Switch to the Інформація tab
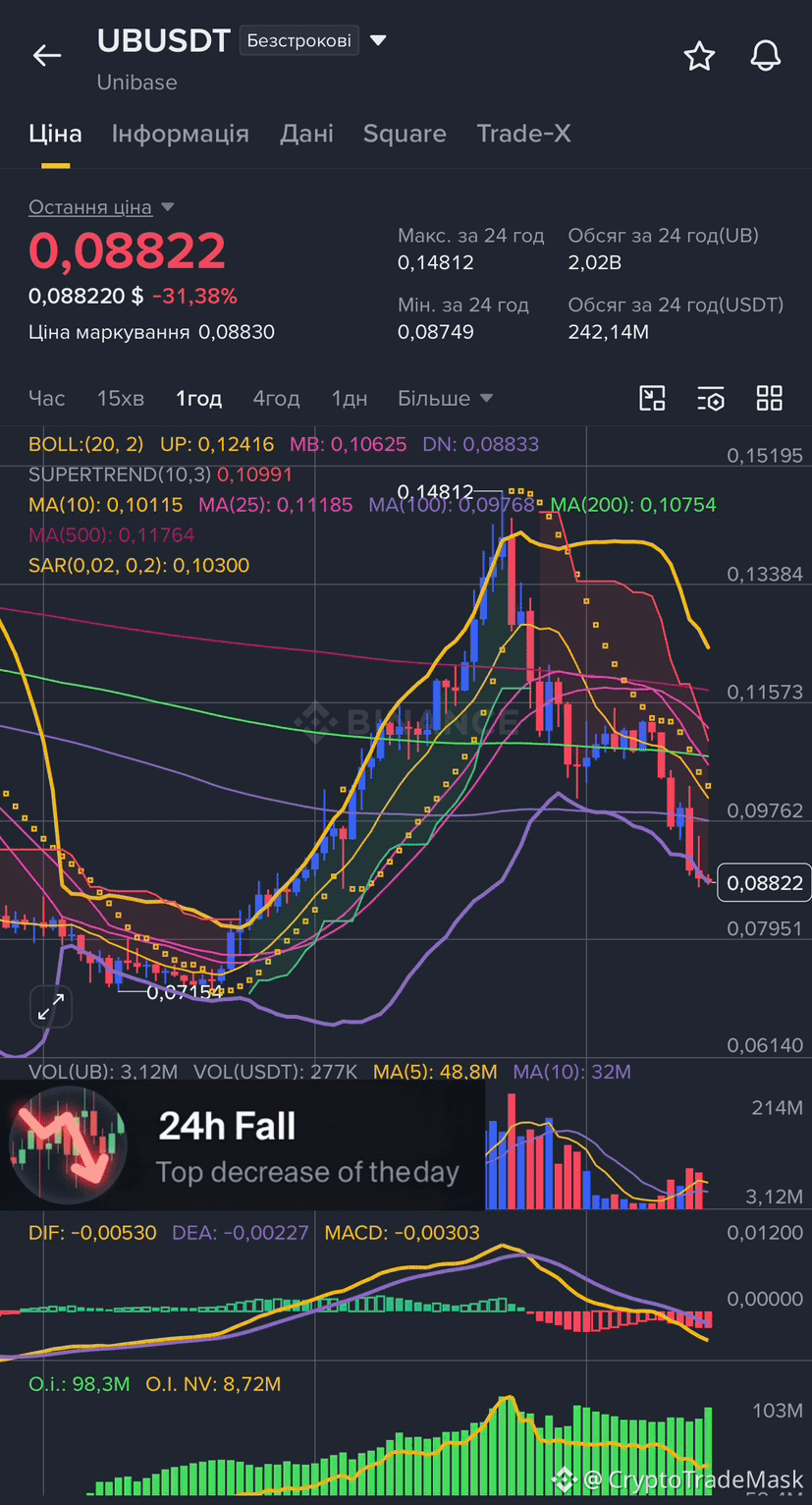Screen dimensions: 812x1505 pos(180,134)
